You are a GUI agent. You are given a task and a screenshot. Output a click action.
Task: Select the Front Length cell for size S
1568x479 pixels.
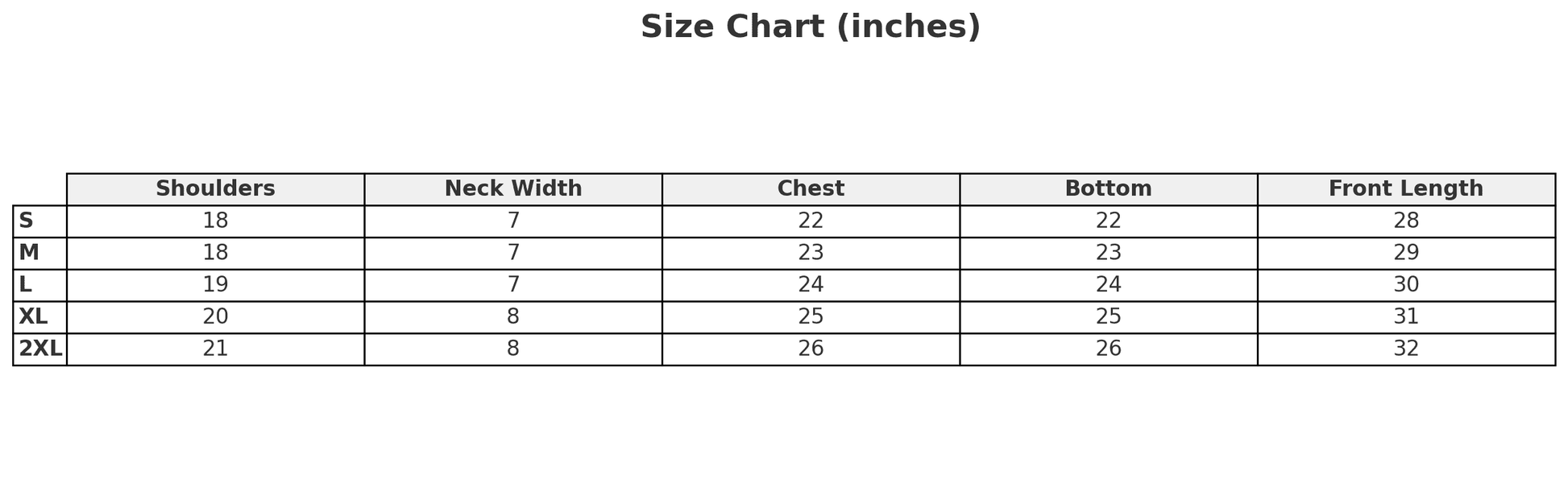click(1406, 221)
